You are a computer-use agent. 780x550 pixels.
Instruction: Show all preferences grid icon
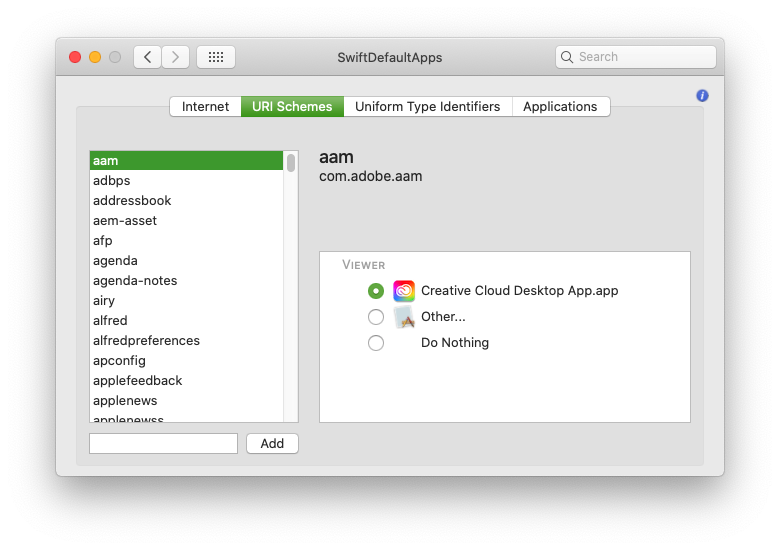[216, 57]
